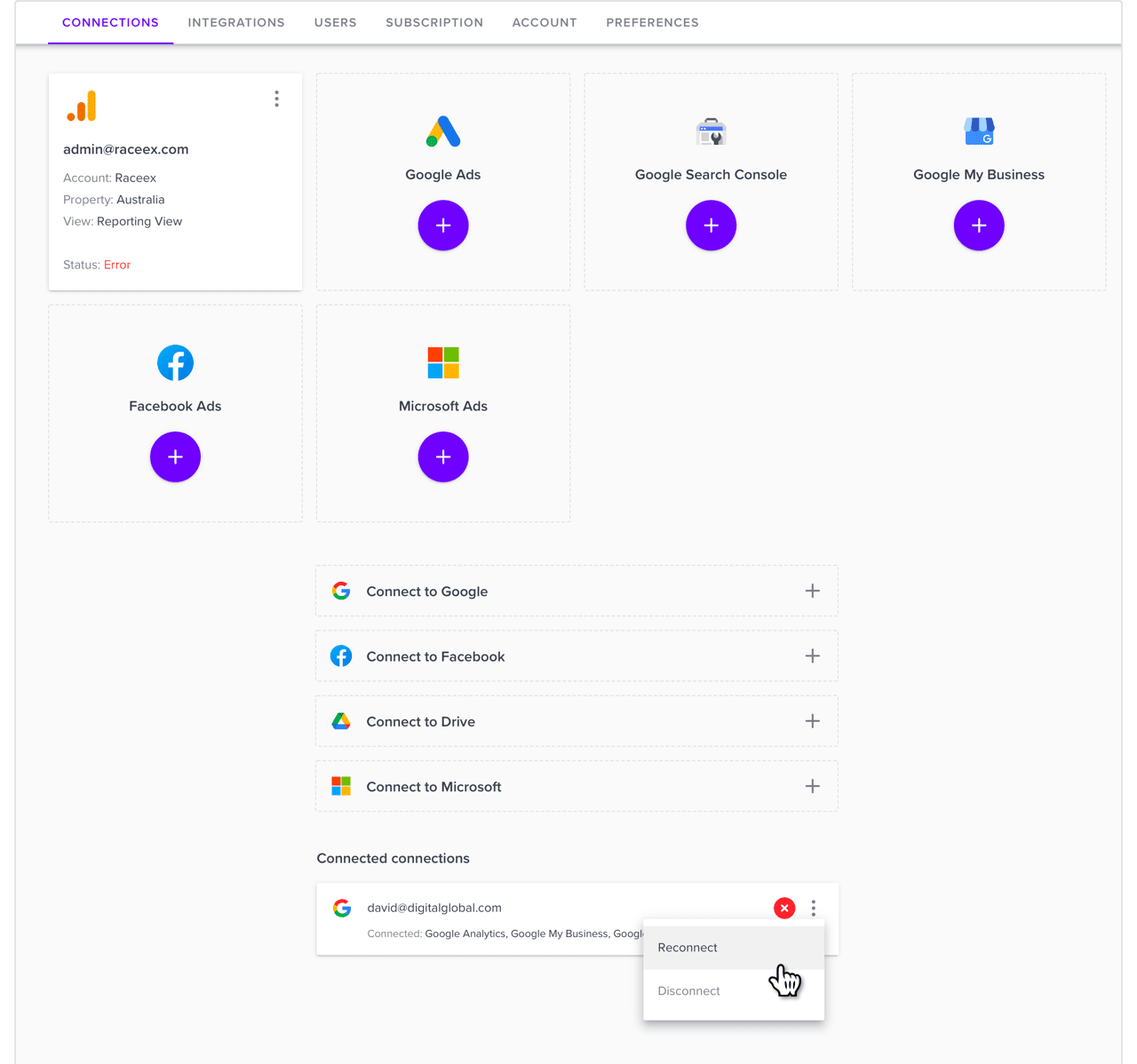This screenshot has height=1064, width=1137.
Task: Add a Microsoft Ads connection
Action: click(x=443, y=457)
